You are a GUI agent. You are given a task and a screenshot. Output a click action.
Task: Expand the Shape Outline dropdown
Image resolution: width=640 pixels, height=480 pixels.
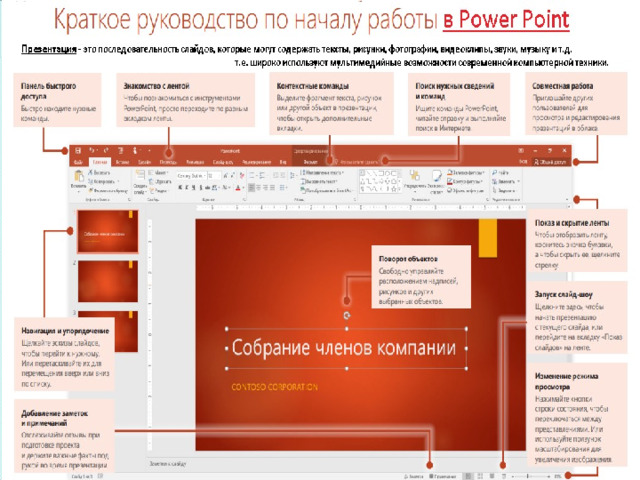click(481, 181)
